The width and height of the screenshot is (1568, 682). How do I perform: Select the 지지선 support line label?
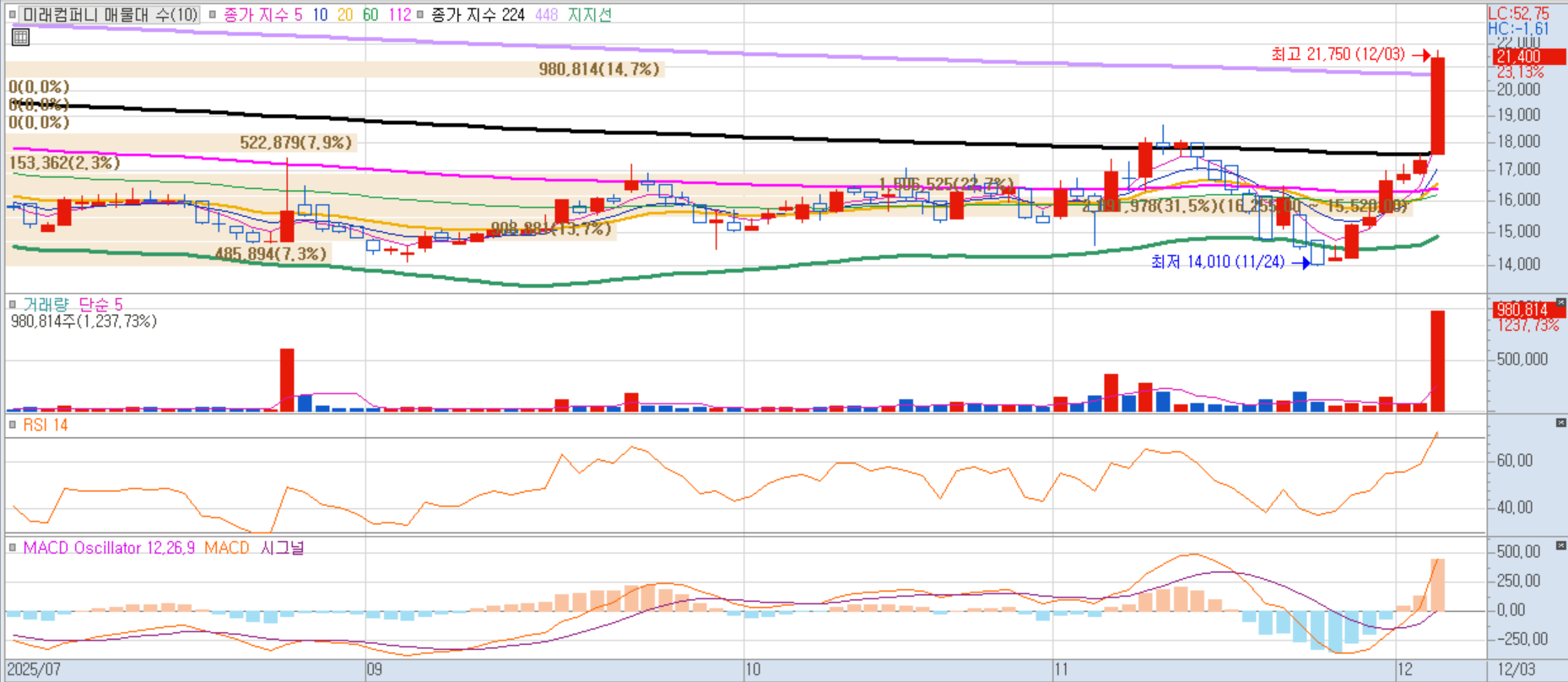(x=589, y=14)
